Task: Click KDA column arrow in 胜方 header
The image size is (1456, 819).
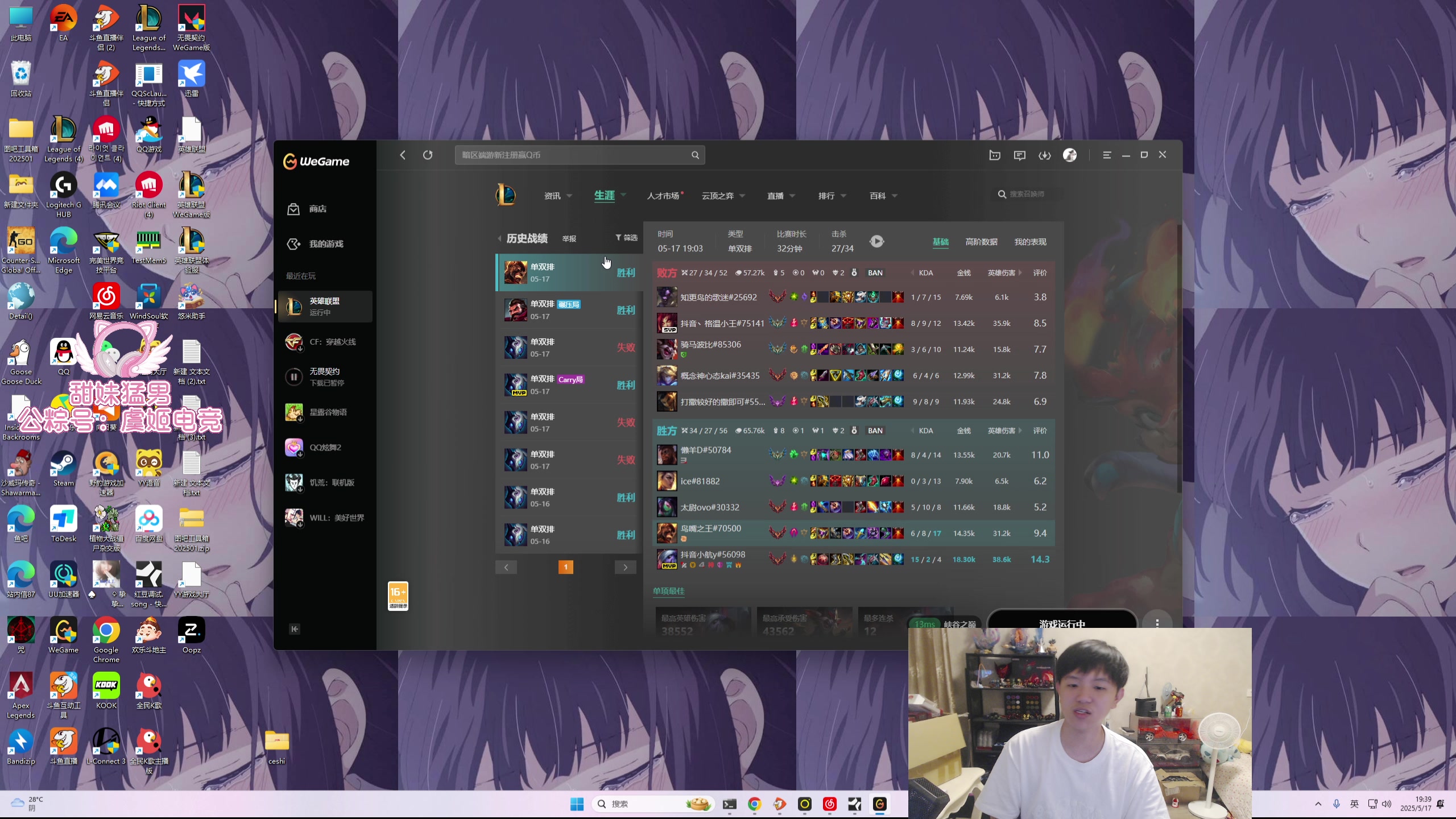Action: coord(913,431)
